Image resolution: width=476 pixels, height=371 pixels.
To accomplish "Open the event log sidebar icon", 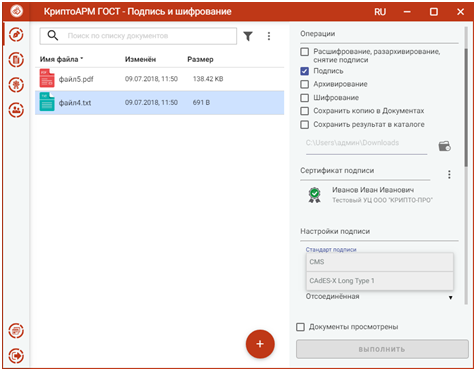I will pyautogui.click(x=16, y=331).
